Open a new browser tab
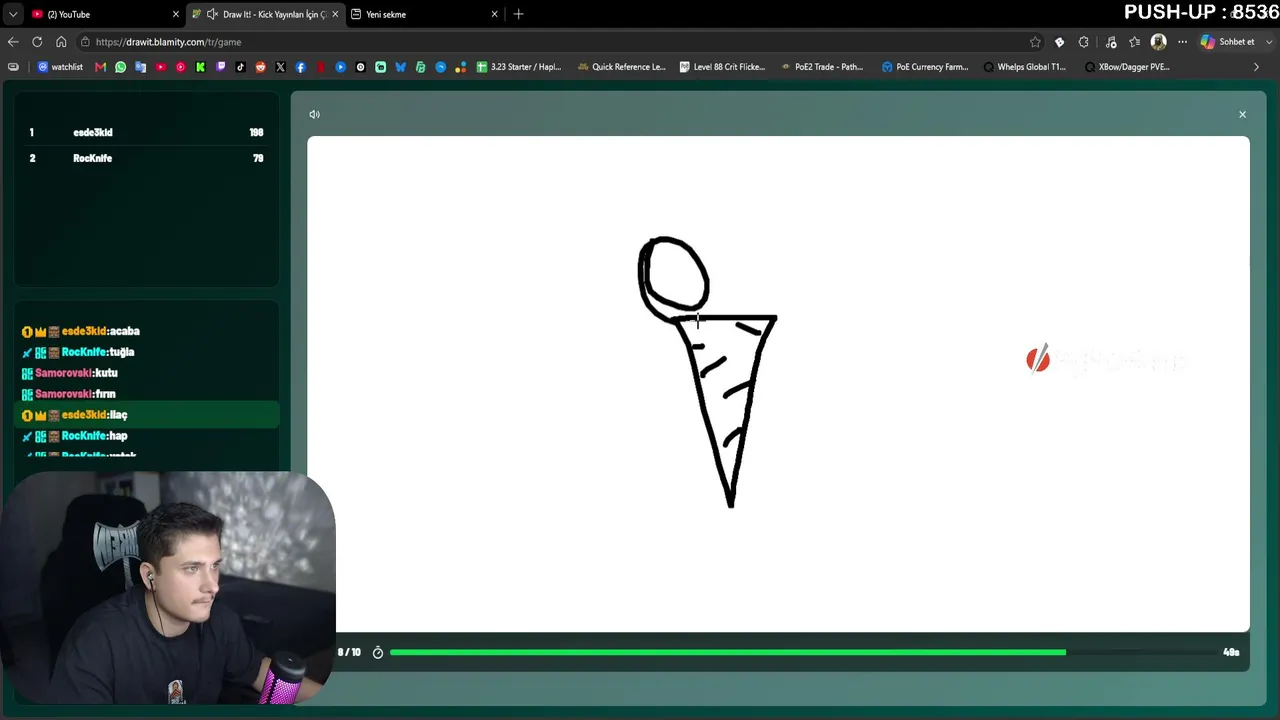 coord(518,14)
